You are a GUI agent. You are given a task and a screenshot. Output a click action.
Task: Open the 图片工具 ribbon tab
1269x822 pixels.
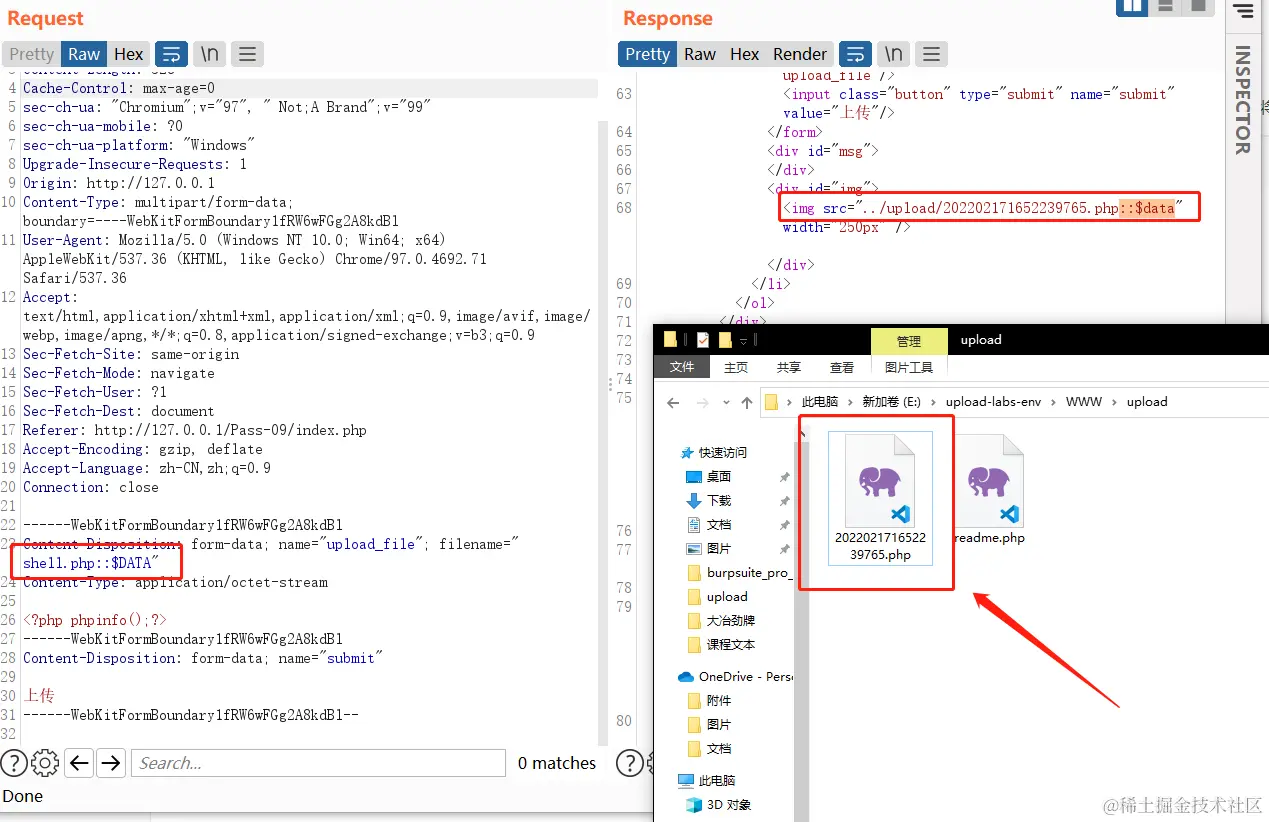[909, 367]
